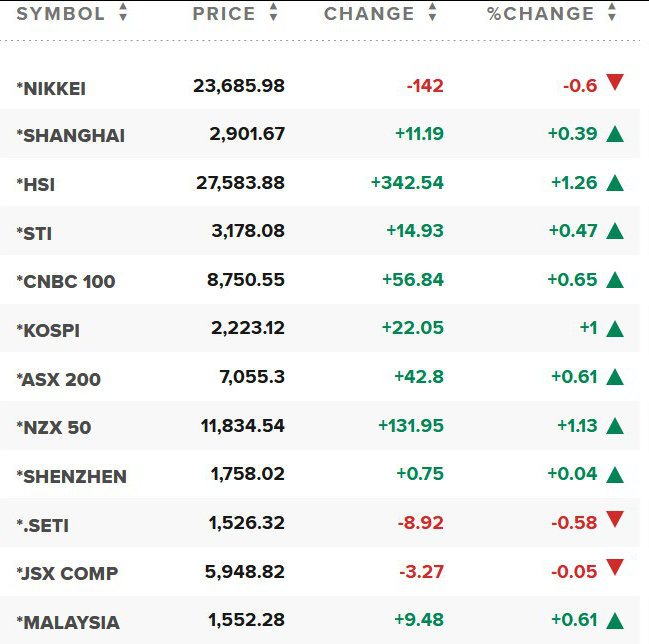Click NZX 50 price 11,834.54

tap(243, 425)
